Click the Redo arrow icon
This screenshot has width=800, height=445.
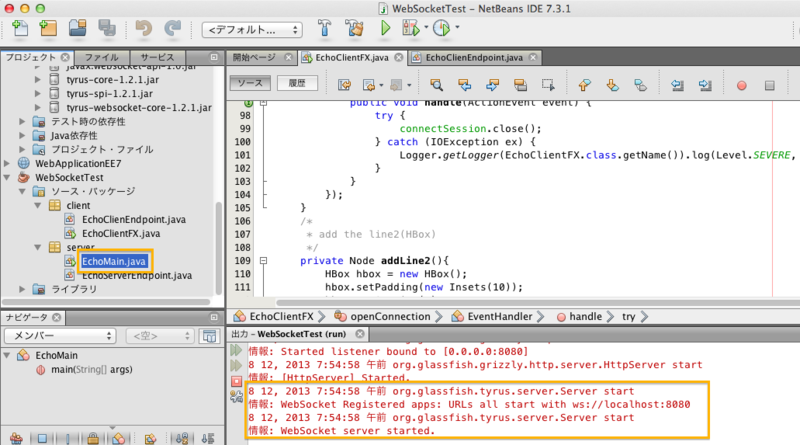point(172,29)
